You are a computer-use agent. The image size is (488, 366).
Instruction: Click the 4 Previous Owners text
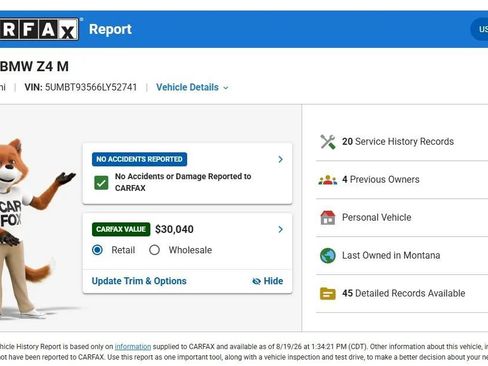(381, 180)
